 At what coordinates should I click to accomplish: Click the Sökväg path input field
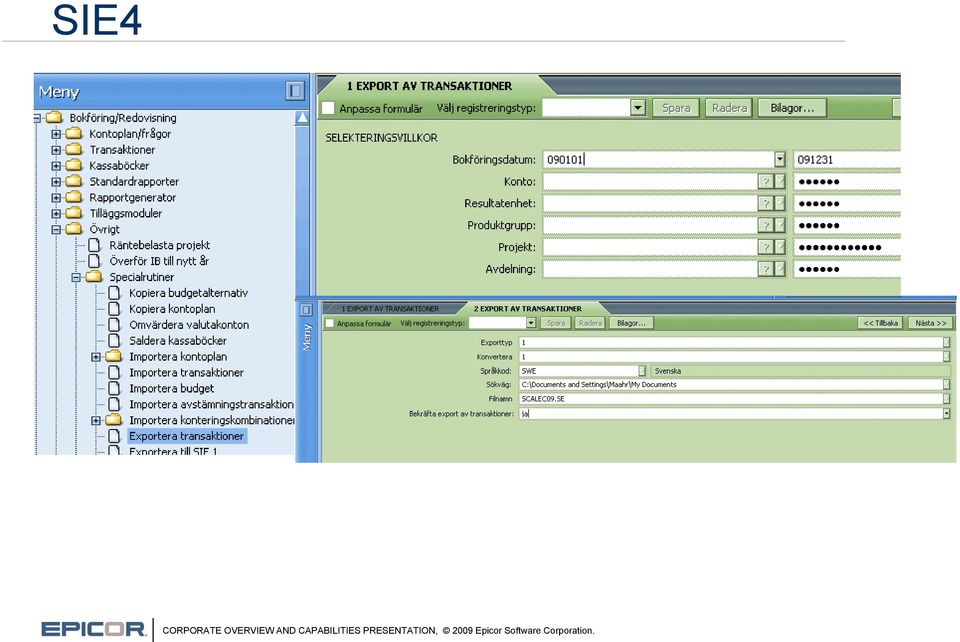(x=731, y=385)
